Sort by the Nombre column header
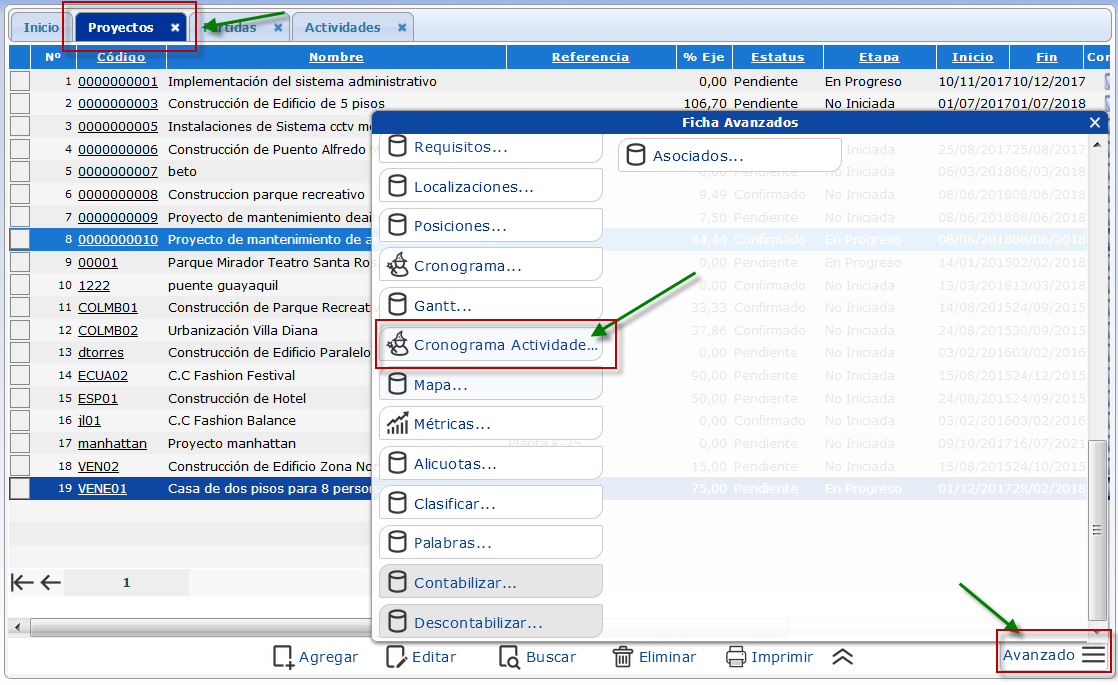This screenshot has height=685, width=1118. point(336,57)
